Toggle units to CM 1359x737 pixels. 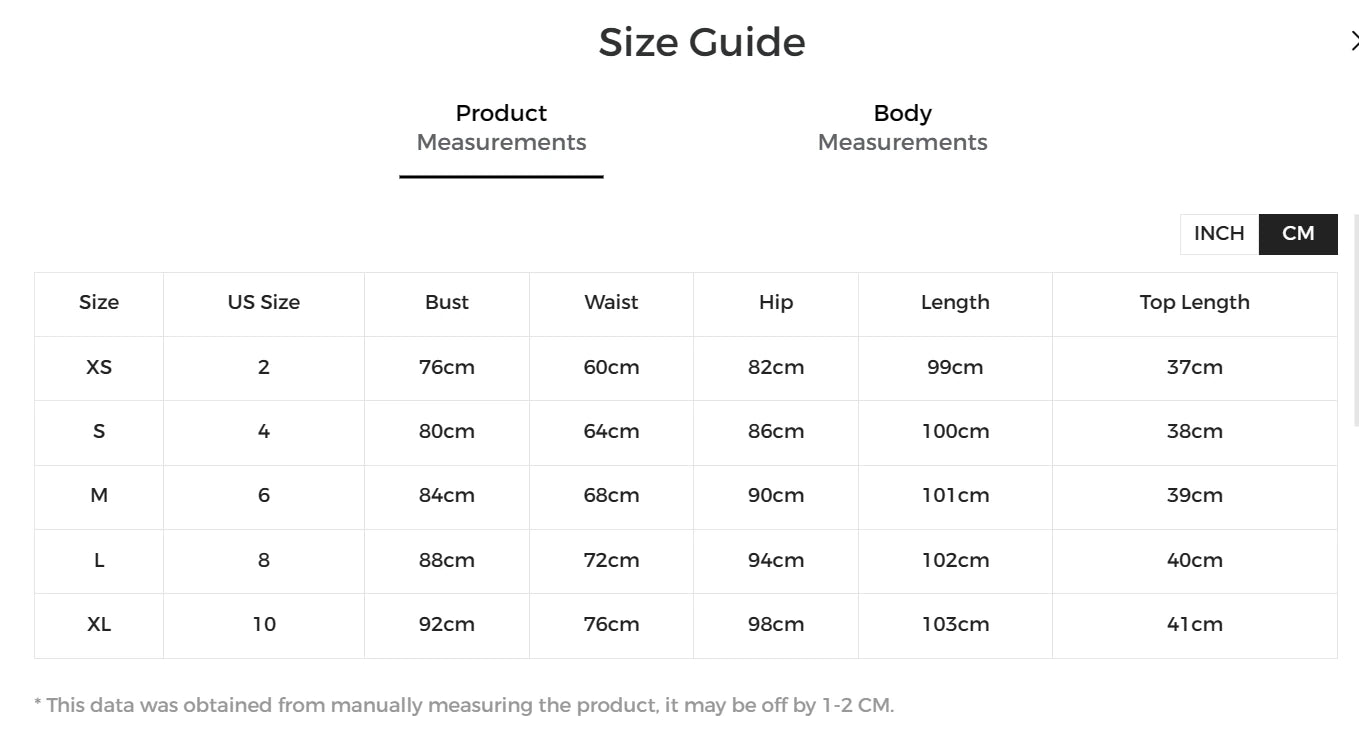pyautogui.click(x=1298, y=234)
